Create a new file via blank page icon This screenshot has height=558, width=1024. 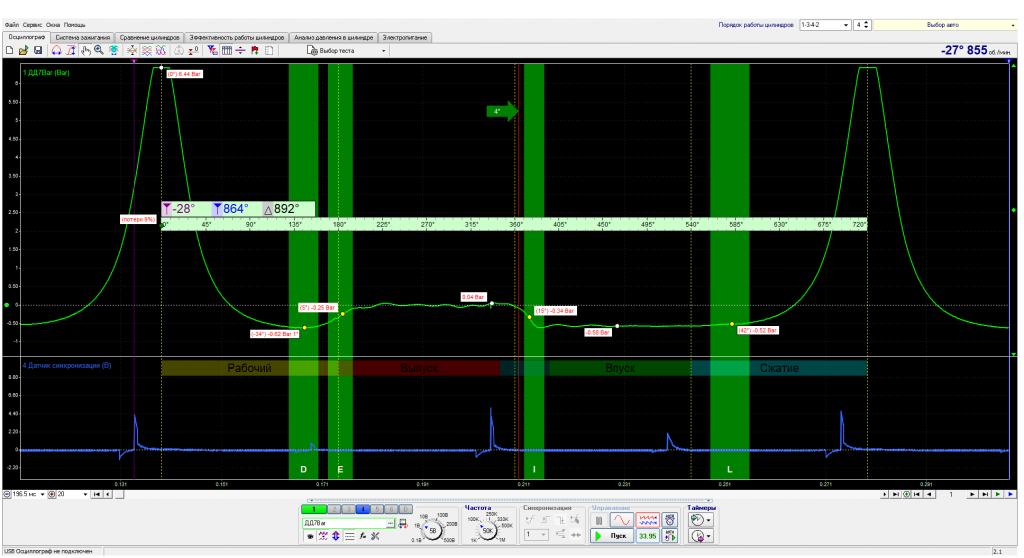coord(10,50)
